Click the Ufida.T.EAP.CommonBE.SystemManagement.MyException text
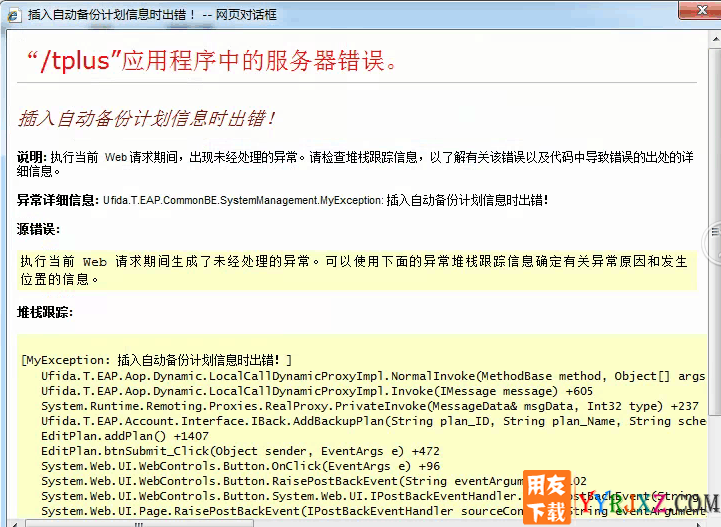 pyautogui.click(x=243, y=200)
